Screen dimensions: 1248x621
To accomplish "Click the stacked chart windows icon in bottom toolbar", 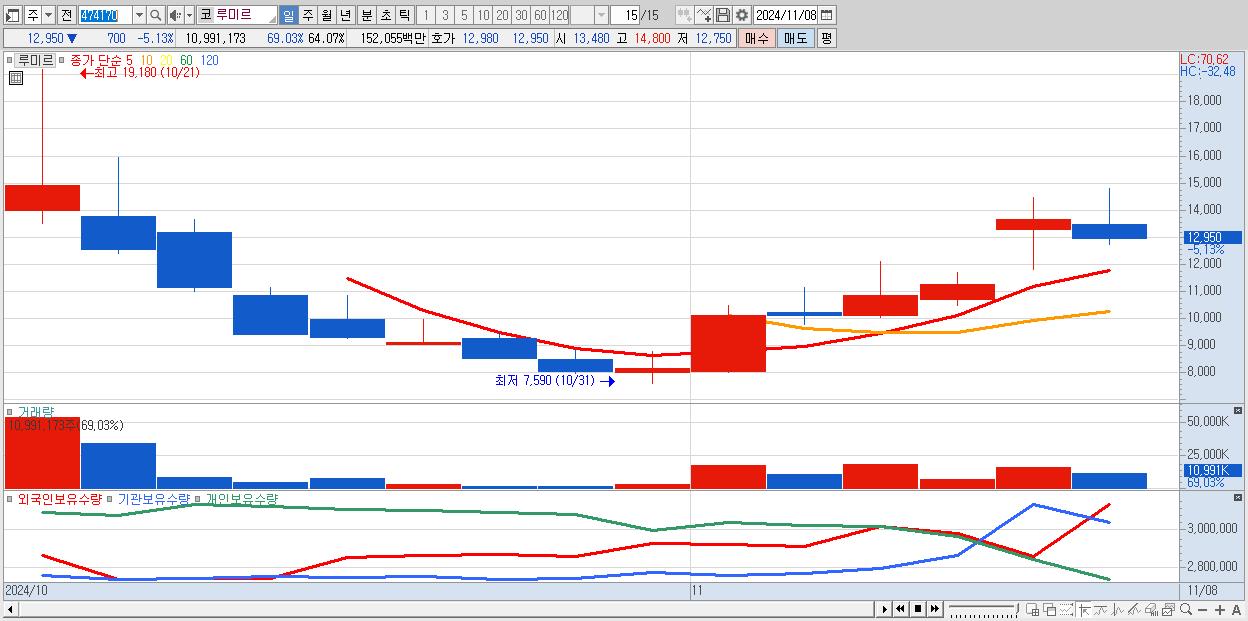I will 1169,609.
